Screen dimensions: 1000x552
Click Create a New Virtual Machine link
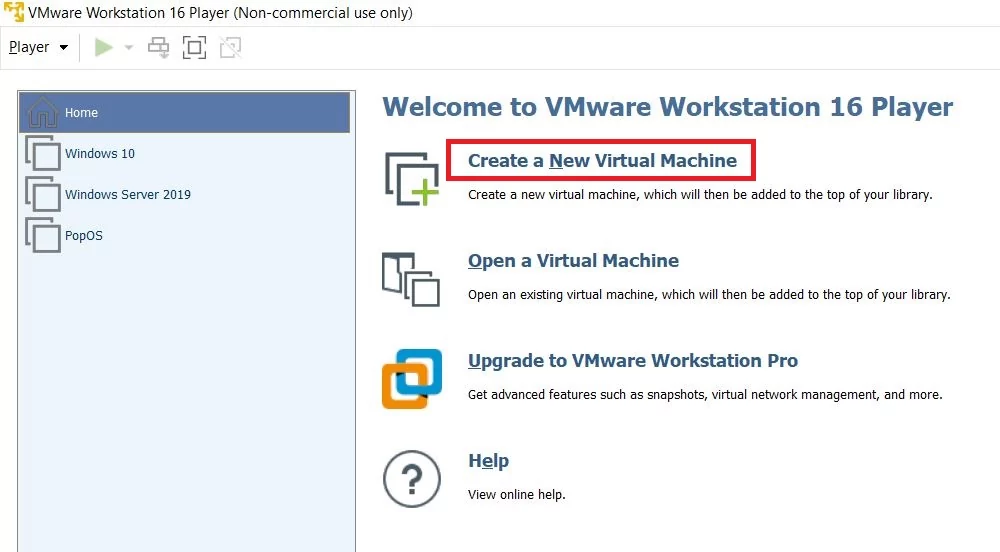coord(602,161)
